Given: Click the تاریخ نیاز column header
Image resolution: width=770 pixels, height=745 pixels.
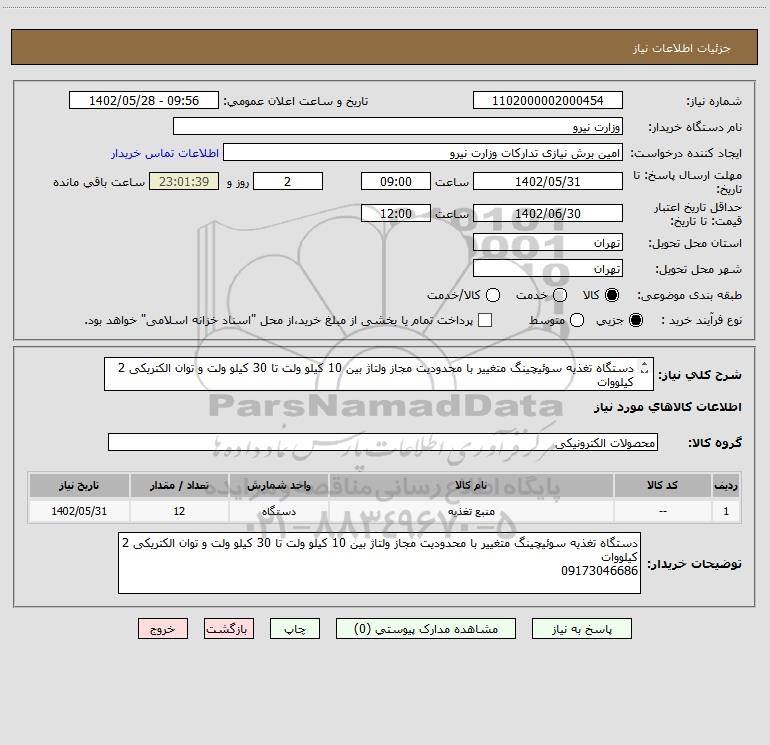Looking at the screenshot, I should (79, 485).
